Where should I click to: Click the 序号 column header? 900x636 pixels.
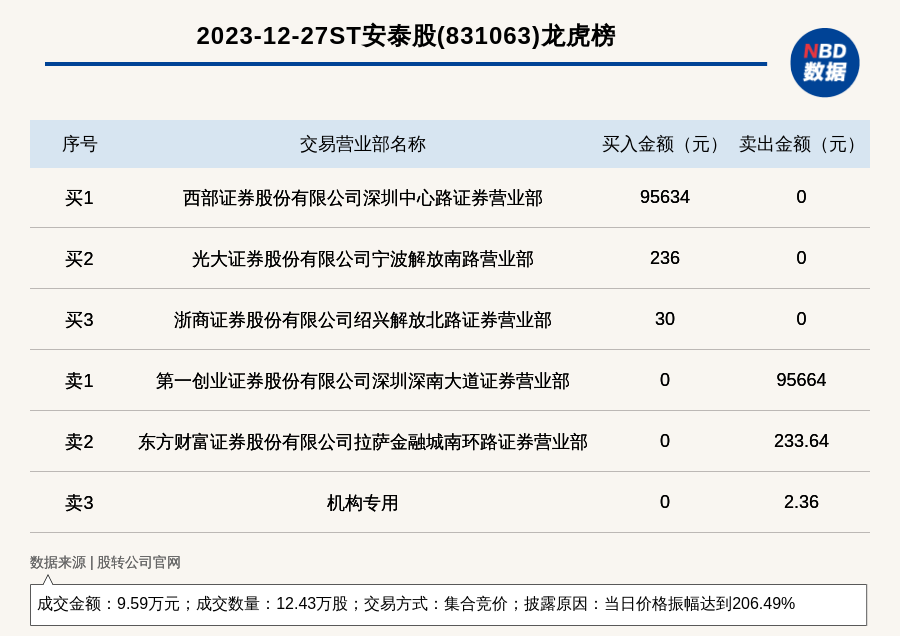[x=80, y=144]
